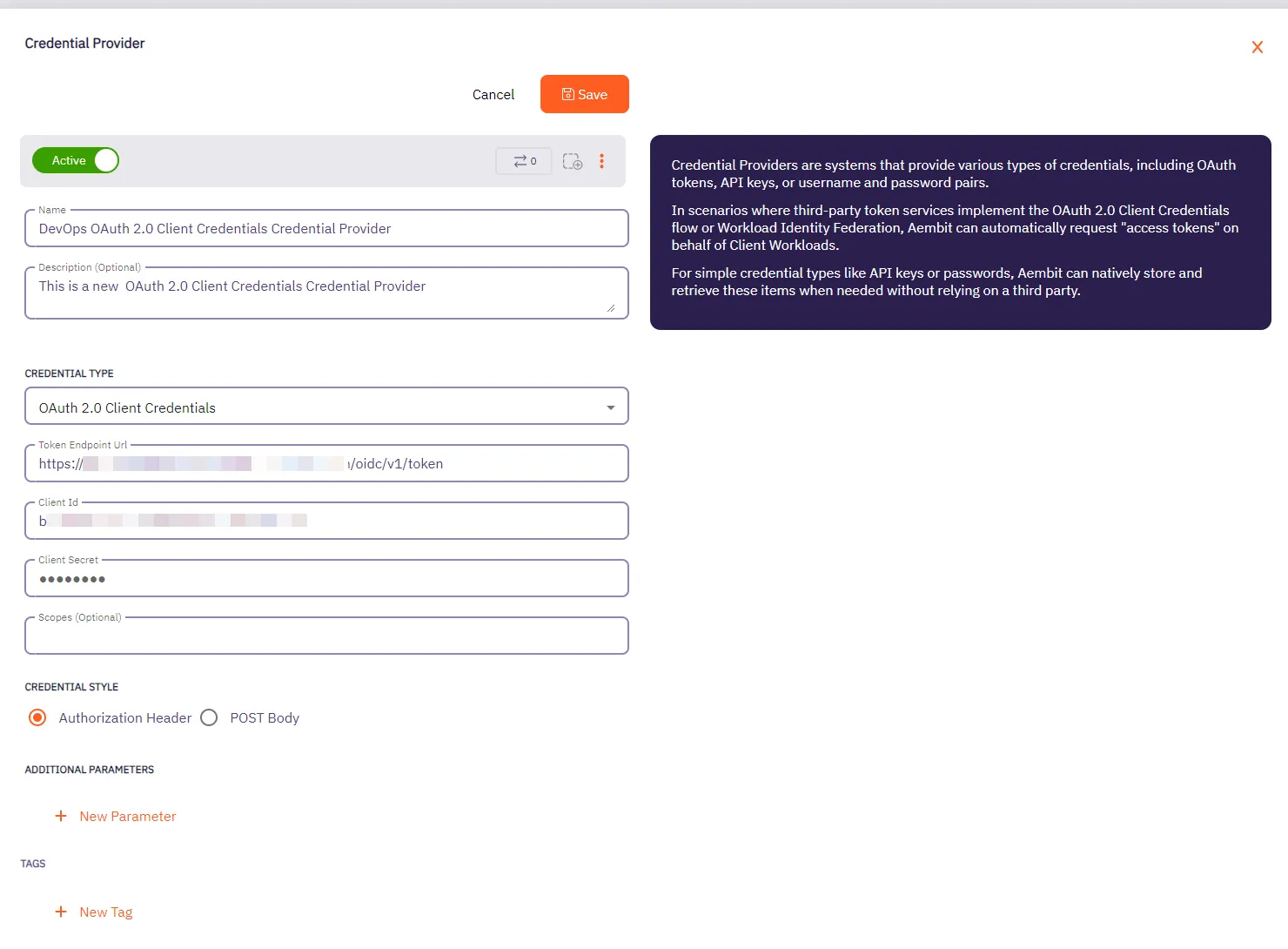The width and height of the screenshot is (1288, 949).
Task: Select the POST Body radio button
Action: click(209, 717)
